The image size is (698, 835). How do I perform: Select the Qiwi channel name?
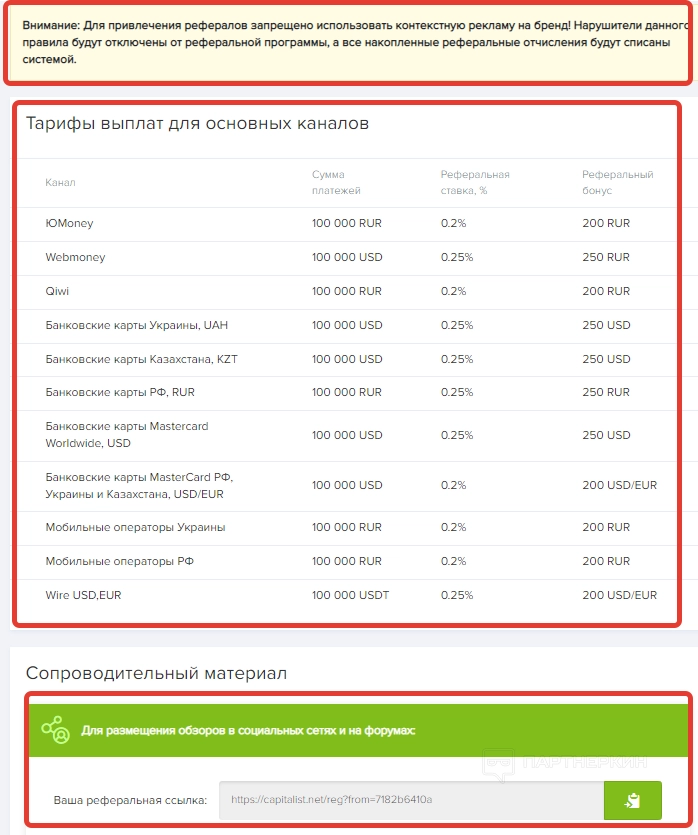57,291
